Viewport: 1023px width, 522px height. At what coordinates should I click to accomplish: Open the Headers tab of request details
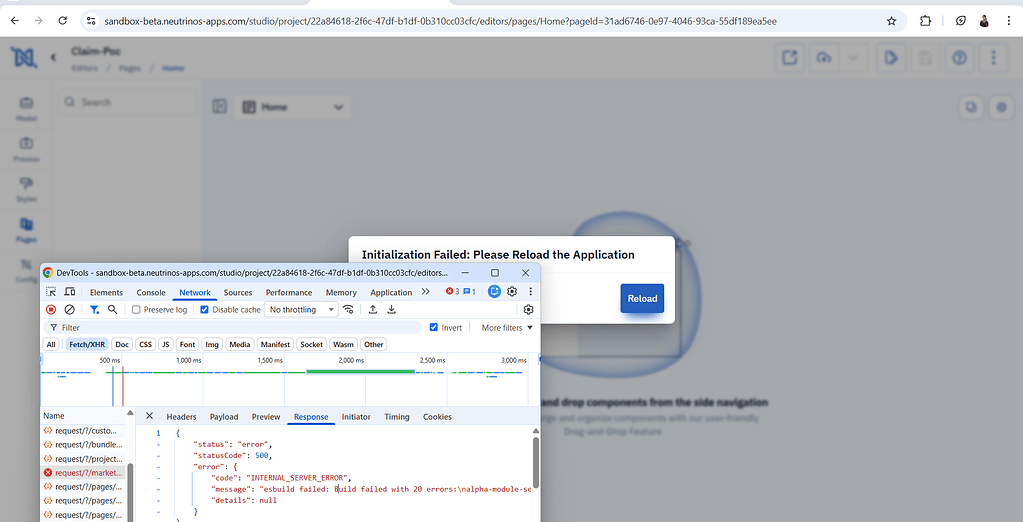(181, 417)
